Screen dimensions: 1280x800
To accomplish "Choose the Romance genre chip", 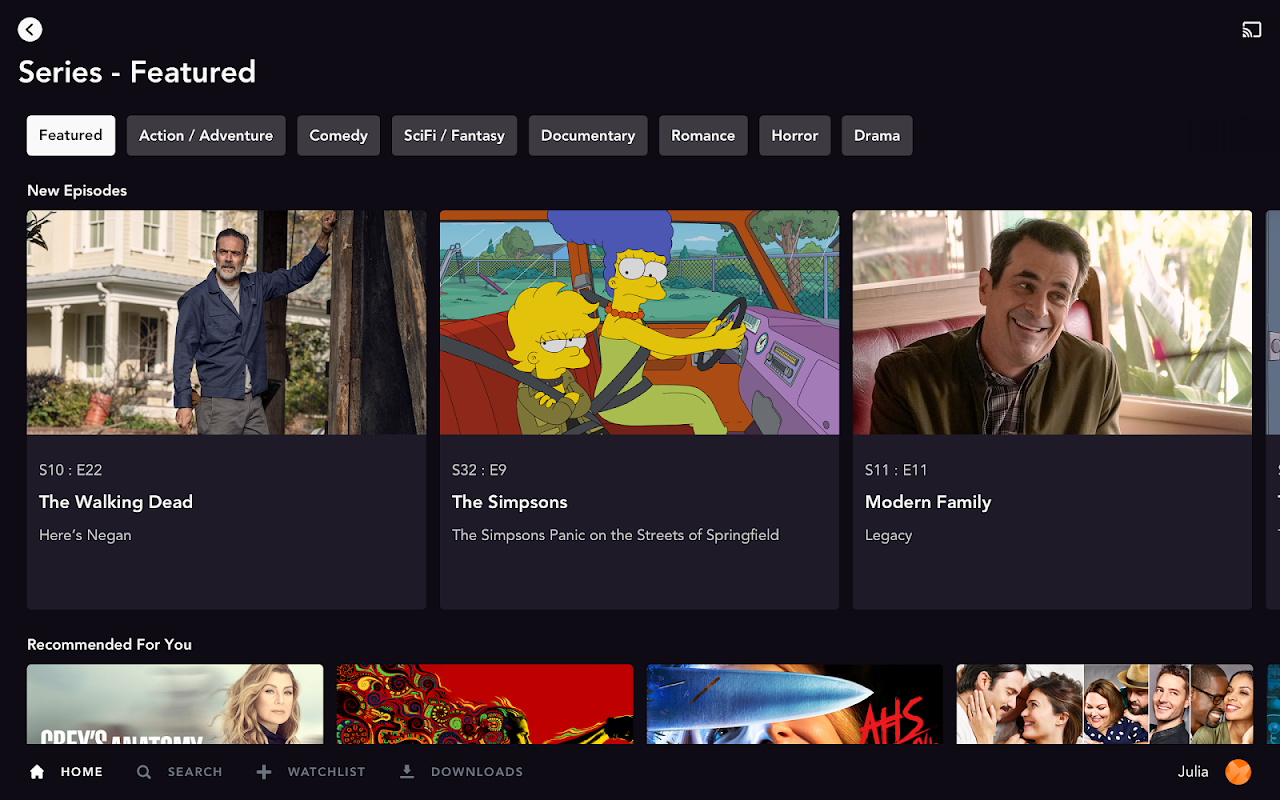I will (703, 135).
